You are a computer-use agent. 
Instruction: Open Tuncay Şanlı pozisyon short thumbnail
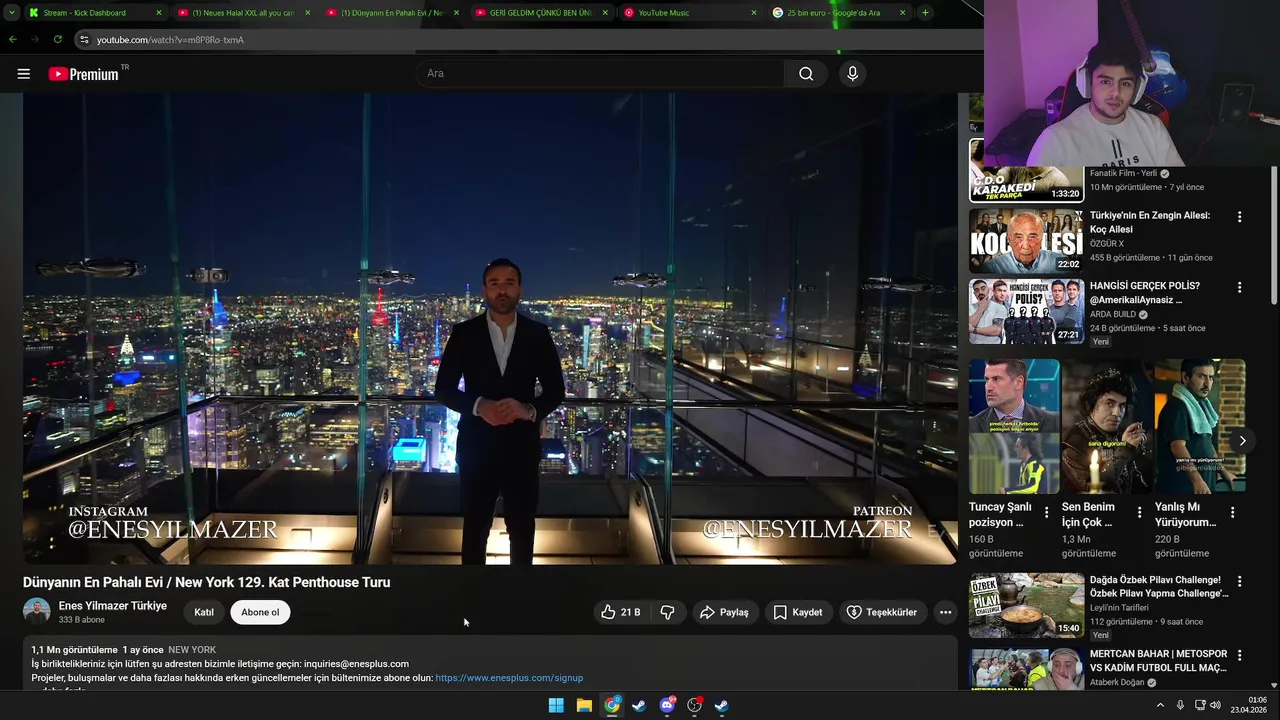1014,426
